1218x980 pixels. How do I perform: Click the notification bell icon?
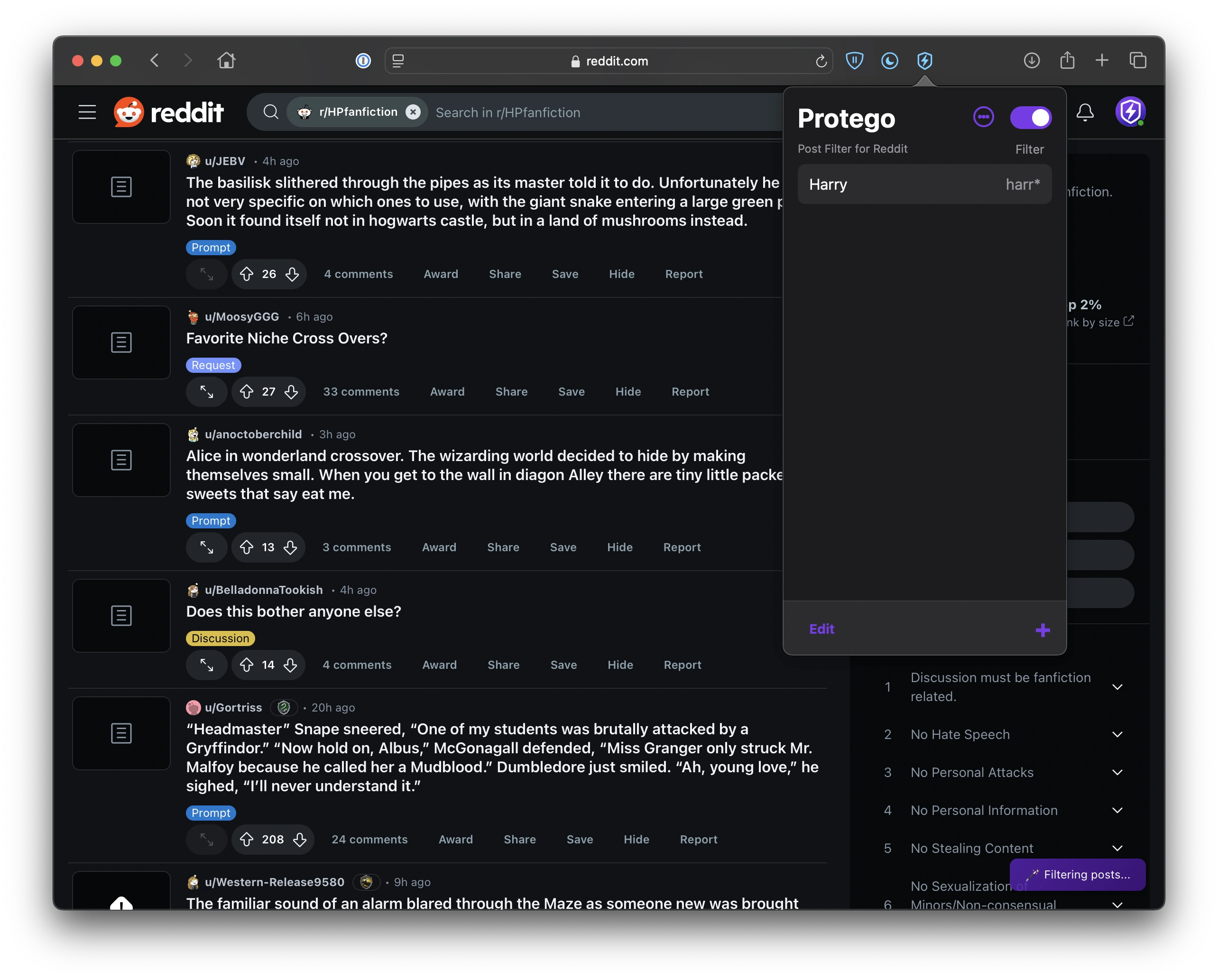[x=1085, y=112]
